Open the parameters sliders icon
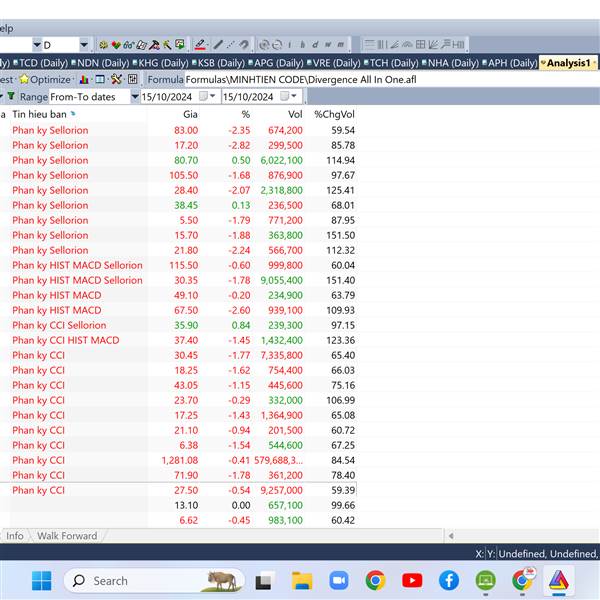The width and height of the screenshot is (600, 600). (x=132, y=80)
